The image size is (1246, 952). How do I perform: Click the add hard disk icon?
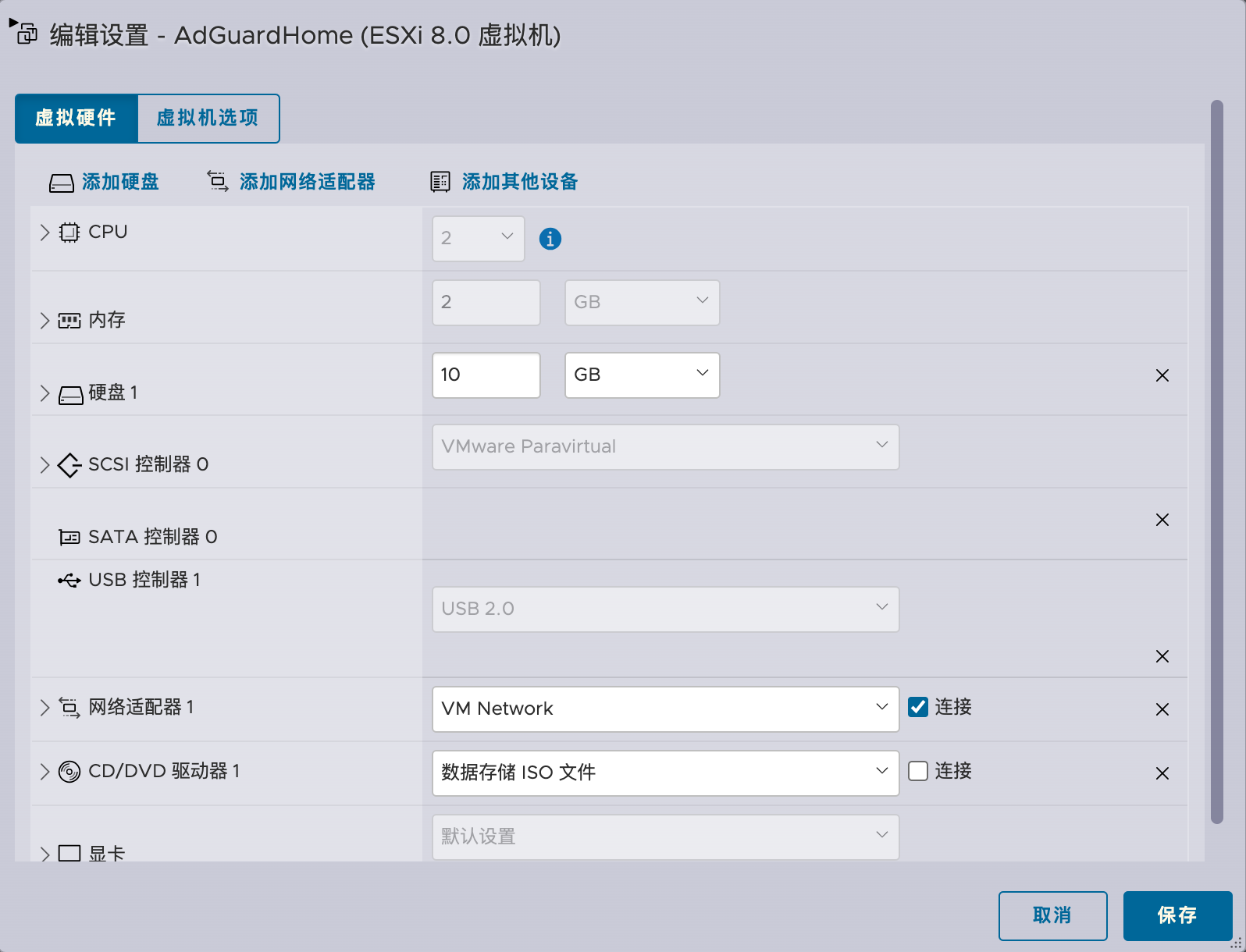[62, 183]
